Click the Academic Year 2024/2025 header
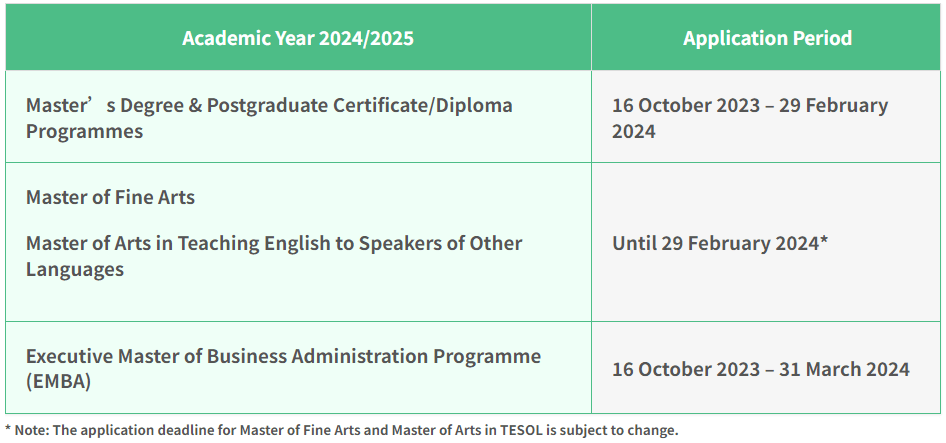Image resolution: width=946 pixels, height=443 pixels. 298,38
